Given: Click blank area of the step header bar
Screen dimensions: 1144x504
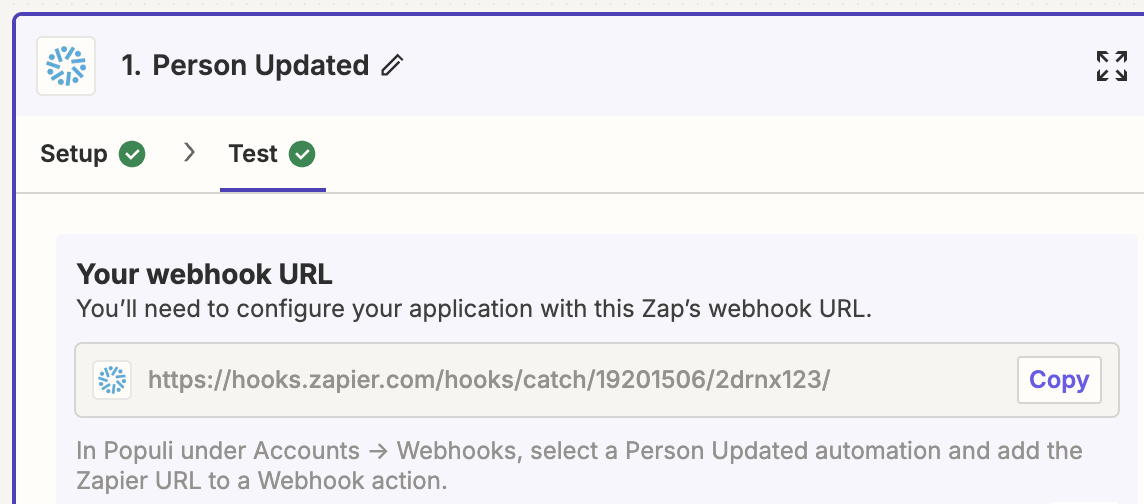Looking at the screenshot, I should pos(730,66).
